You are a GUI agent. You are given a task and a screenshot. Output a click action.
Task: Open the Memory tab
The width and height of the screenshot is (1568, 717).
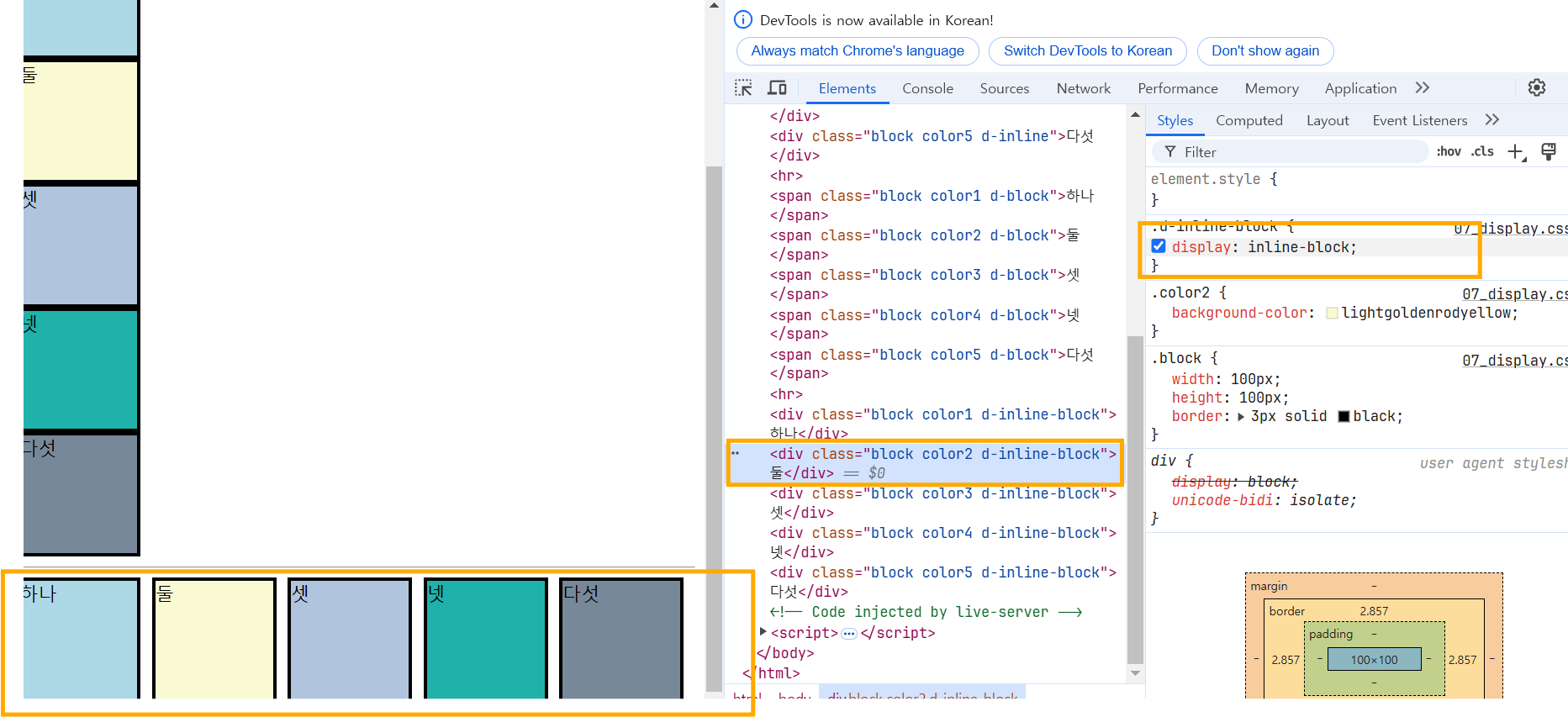1271,88
